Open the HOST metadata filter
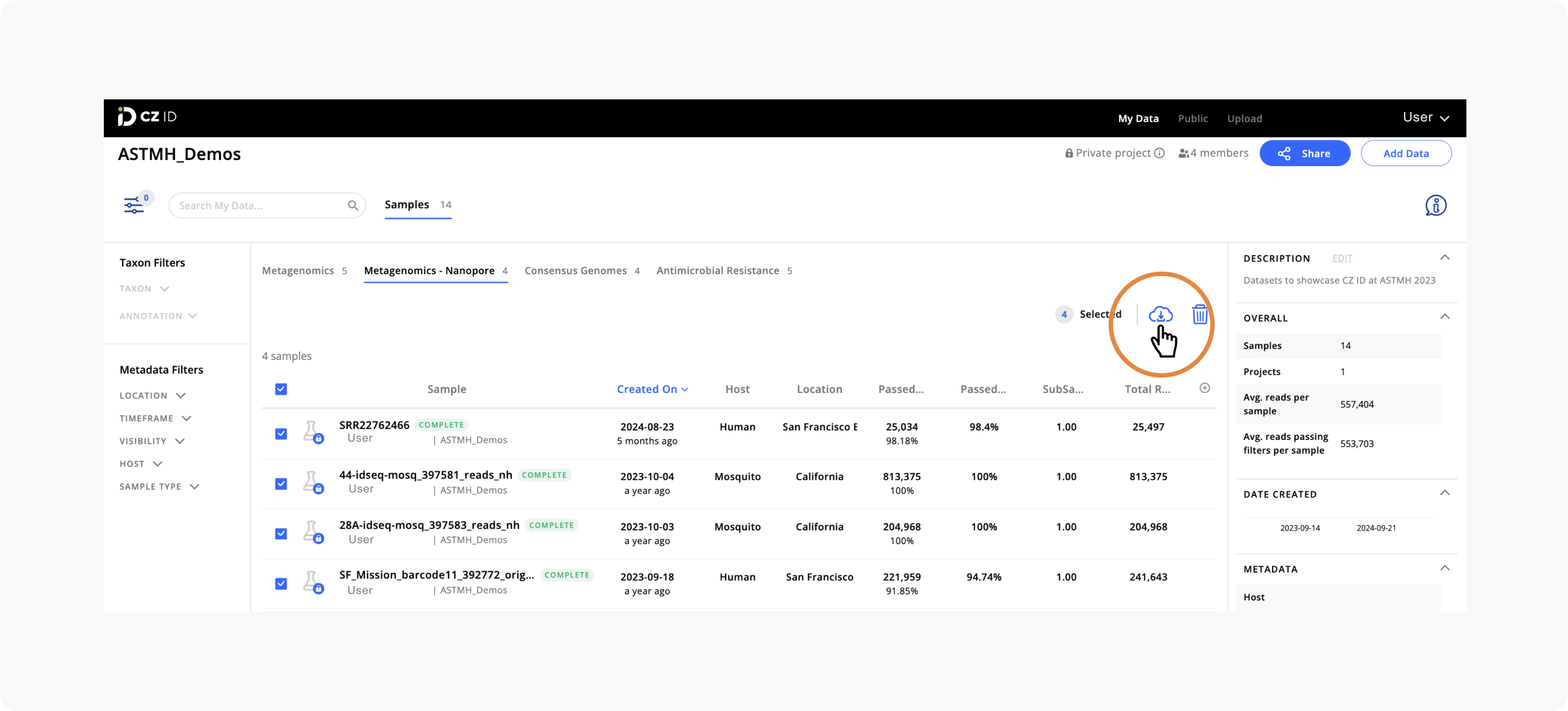Image resolution: width=1568 pixels, height=711 pixels. (141, 464)
